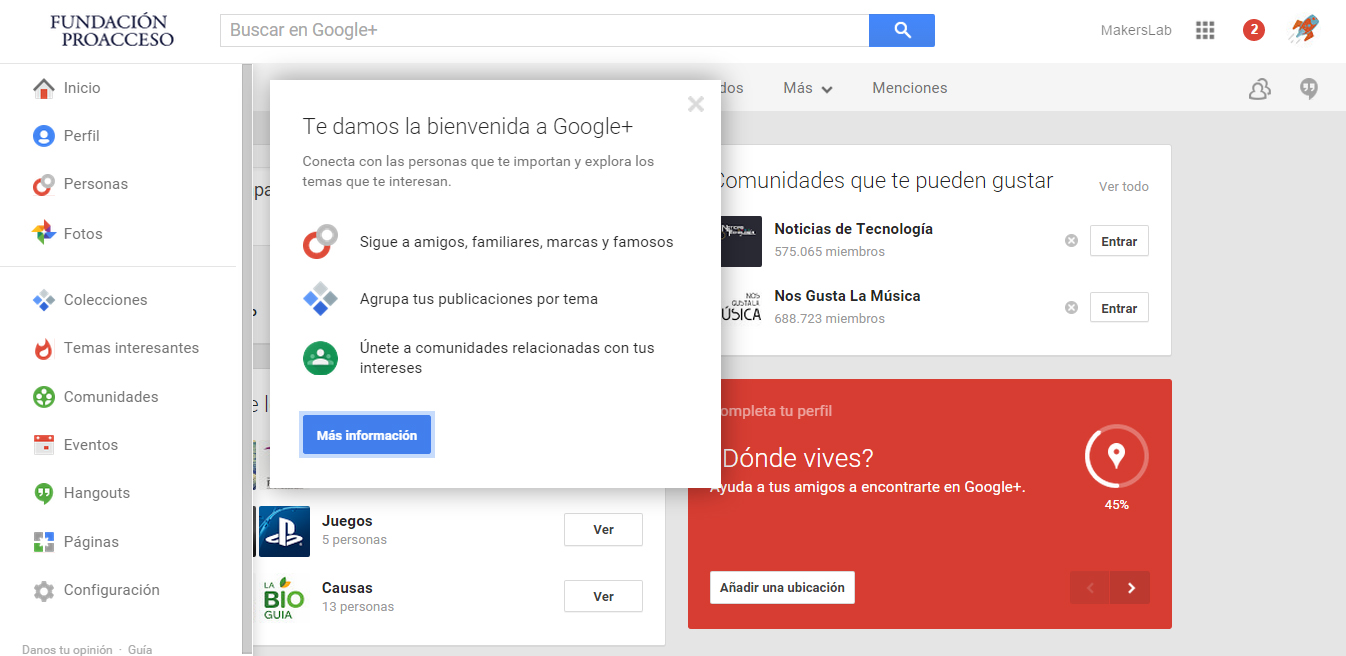Image resolution: width=1346 pixels, height=656 pixels.
Task: Open Hangouts quote icon in sidebar
Action: 43,493
